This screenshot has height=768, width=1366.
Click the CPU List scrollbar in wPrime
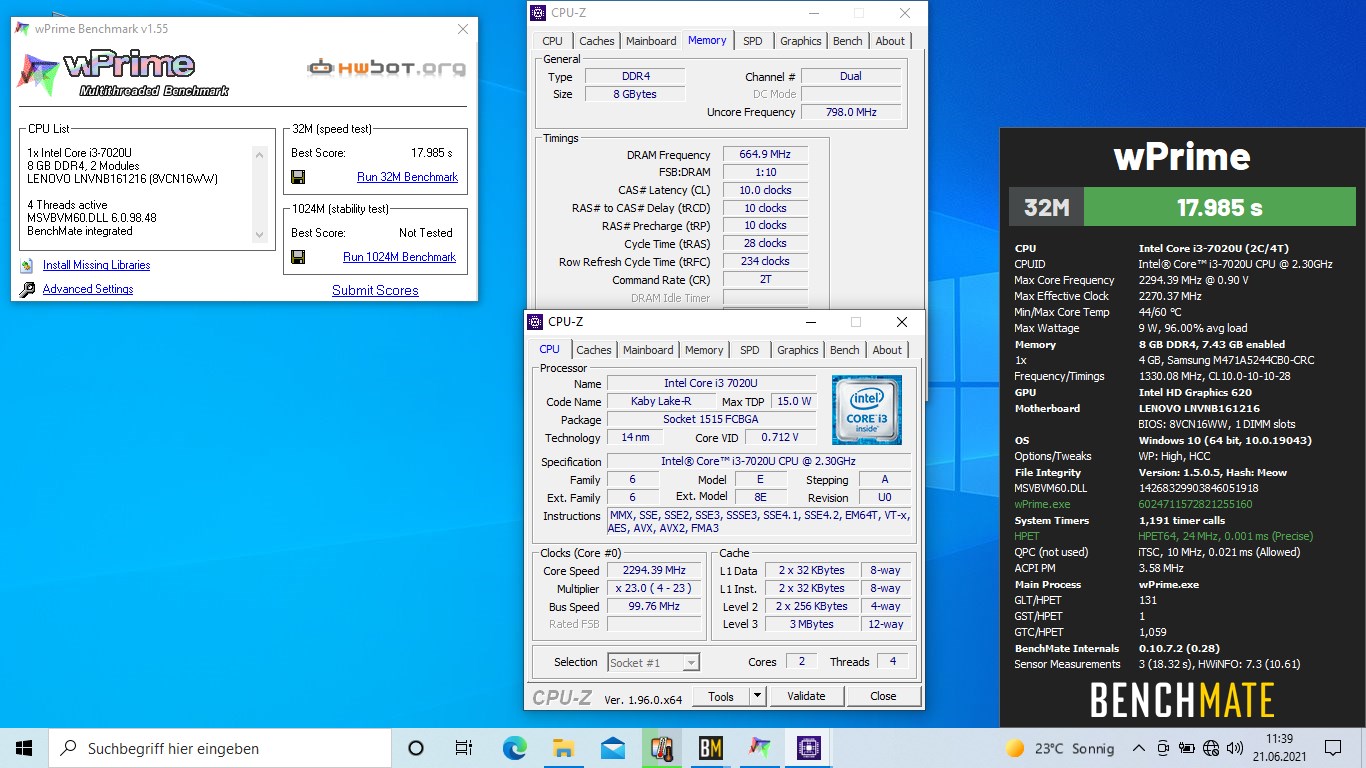(260, 194)
